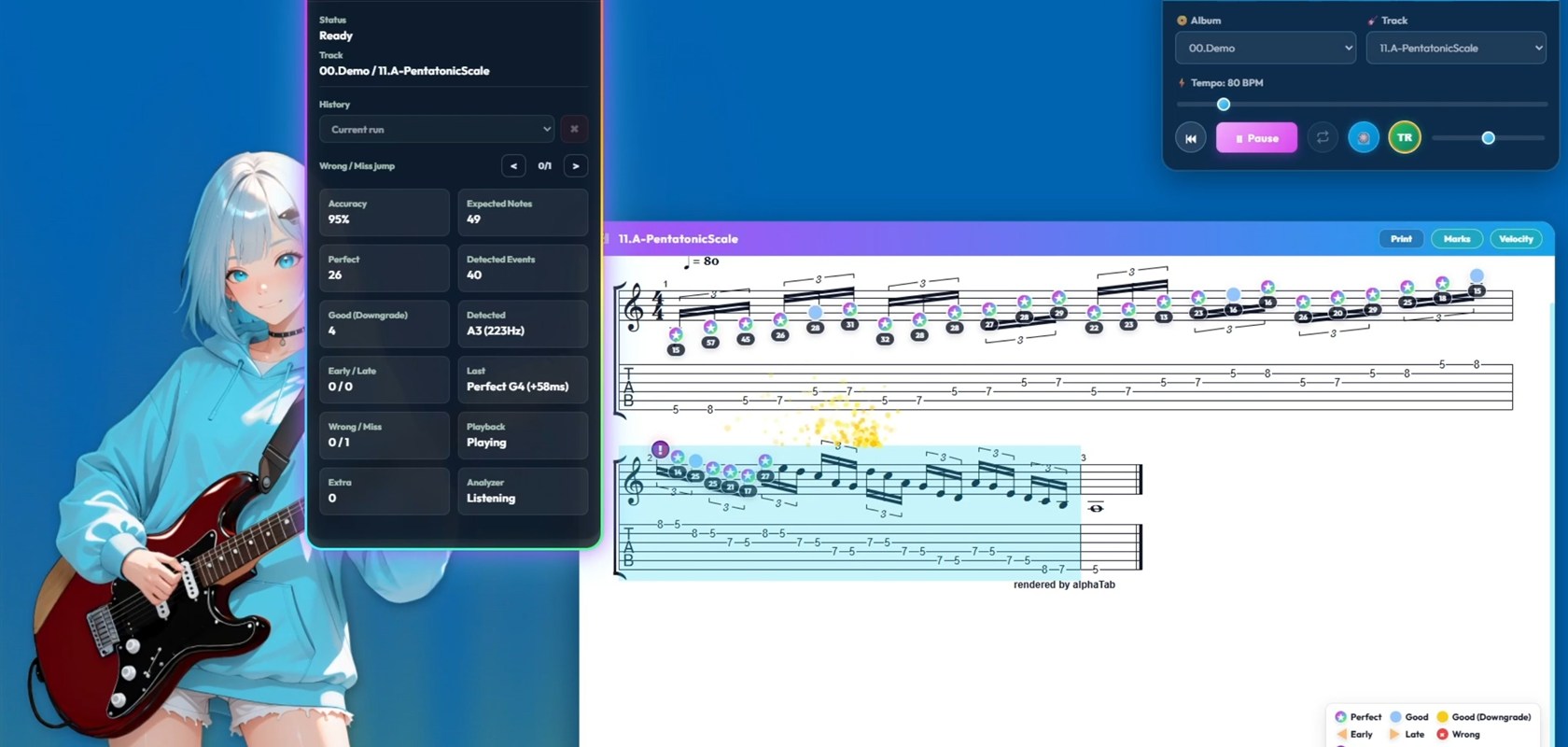Image resolution: width=1568 pixels, height=747 pixels.
Task: Click the Late arrow icon in legend
Action: click(x=1395, y=735)
